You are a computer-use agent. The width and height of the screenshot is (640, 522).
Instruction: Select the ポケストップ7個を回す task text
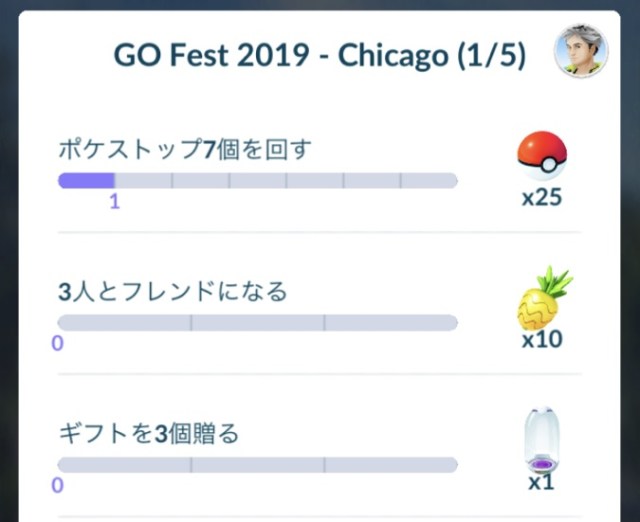click(x=185, y=149)
